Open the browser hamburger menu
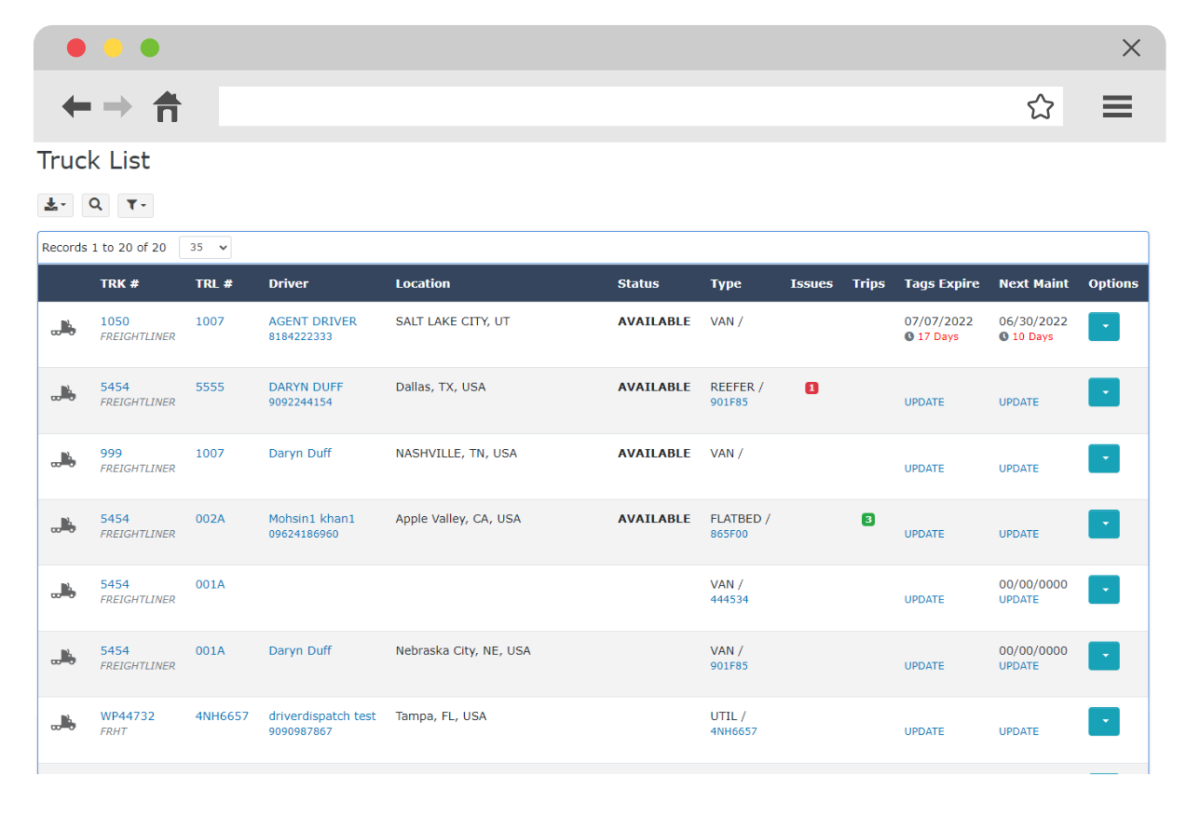 (1117, 106)
